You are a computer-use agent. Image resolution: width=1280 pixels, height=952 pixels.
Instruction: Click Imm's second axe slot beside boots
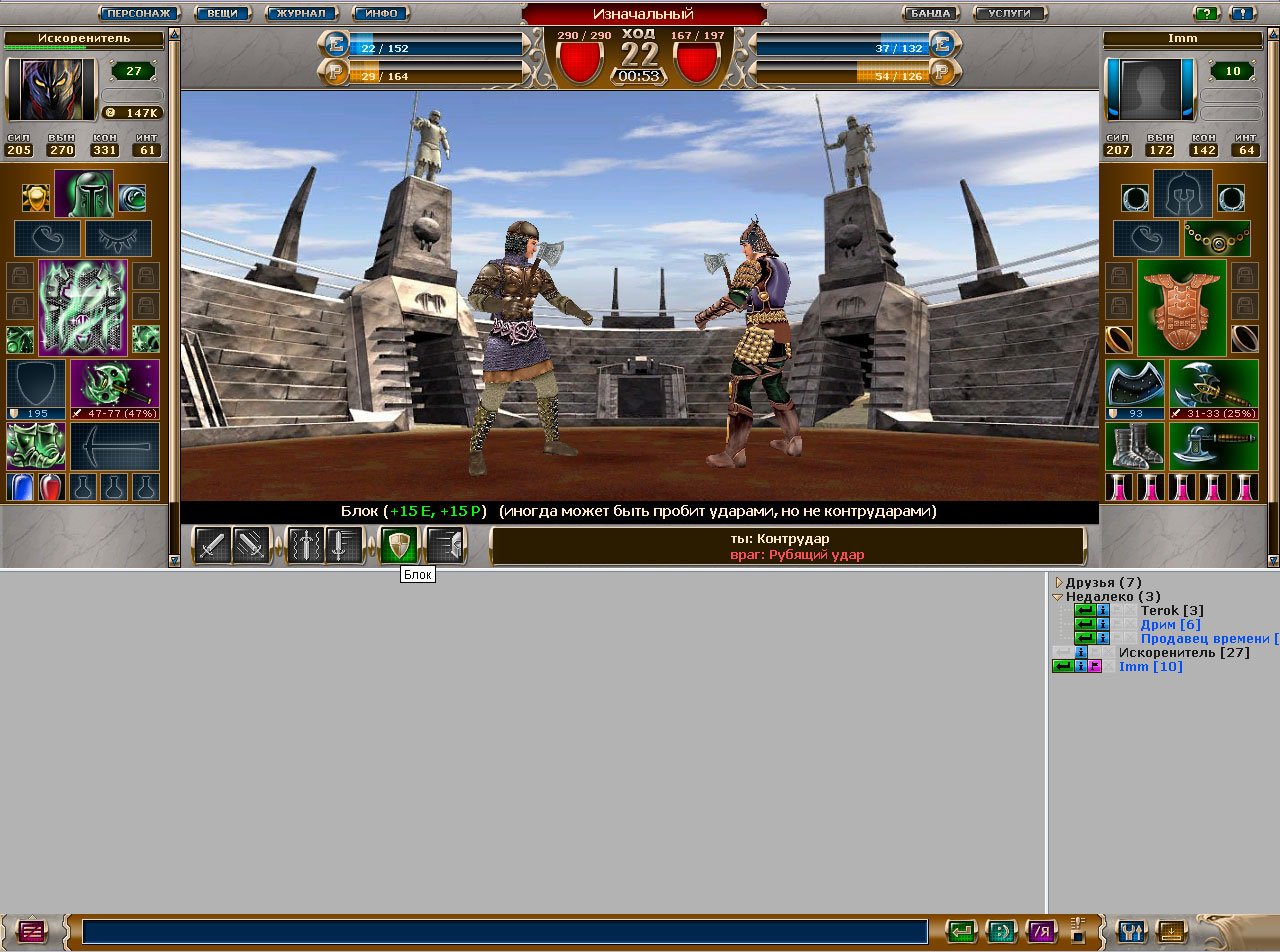click(x=1214, y=446)
